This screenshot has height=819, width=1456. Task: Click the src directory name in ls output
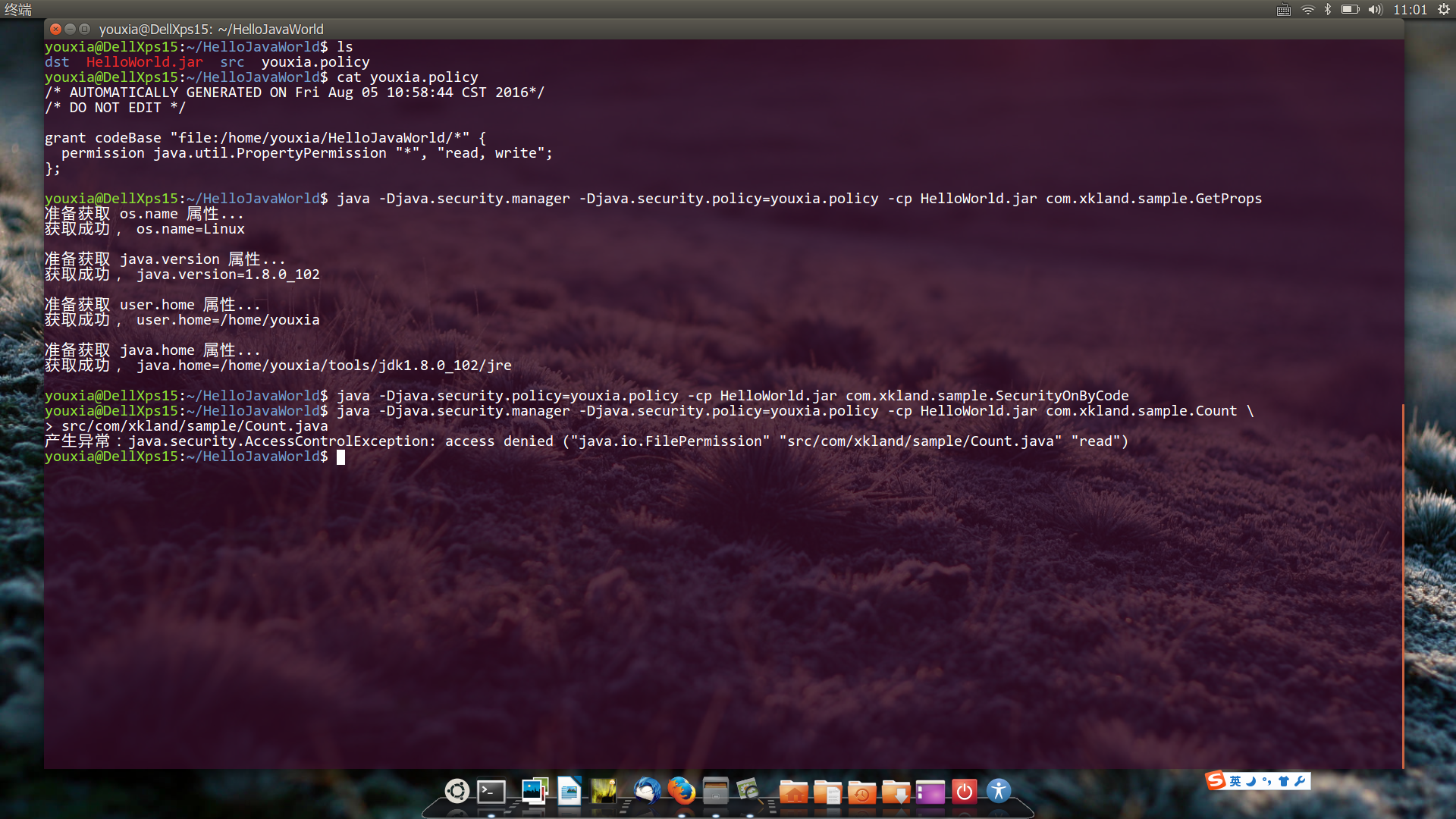click(232, 62)
